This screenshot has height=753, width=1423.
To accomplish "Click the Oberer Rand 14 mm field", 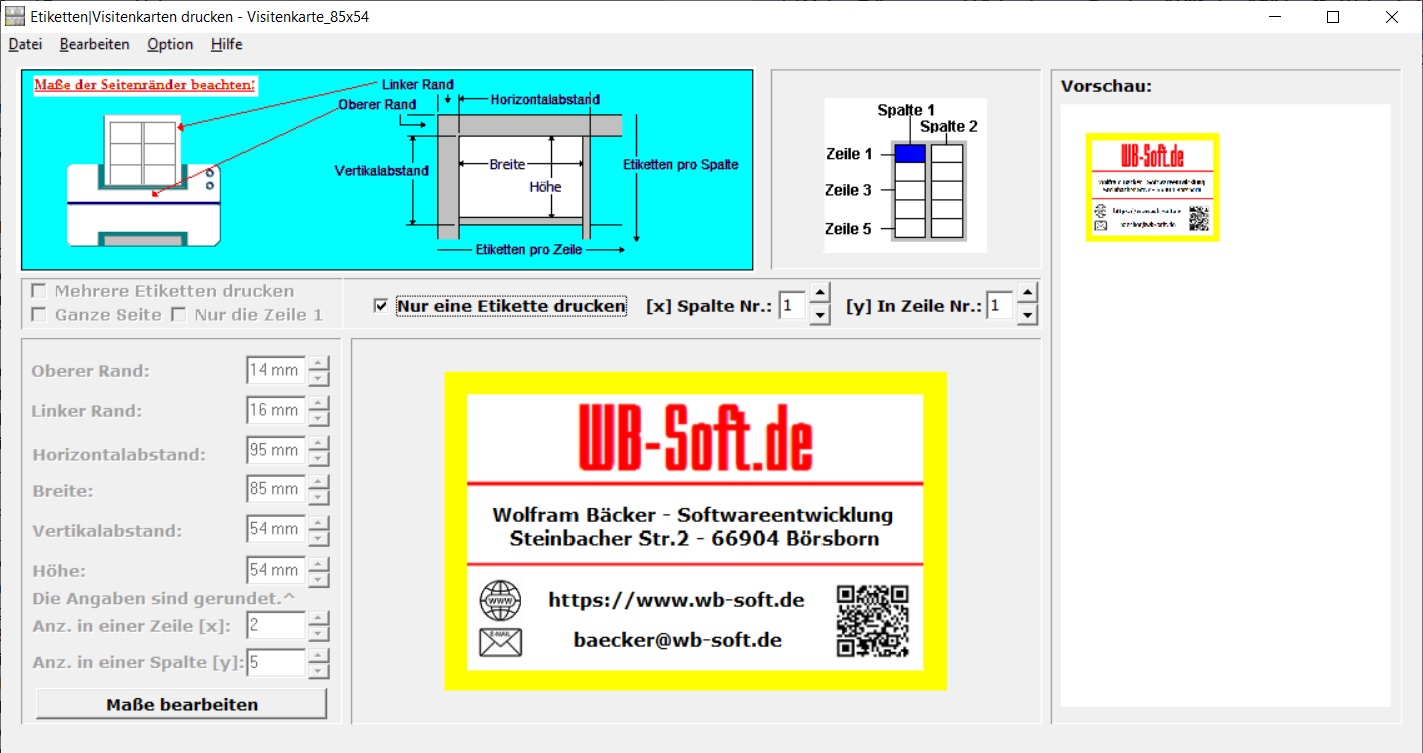I will point(276,370).
